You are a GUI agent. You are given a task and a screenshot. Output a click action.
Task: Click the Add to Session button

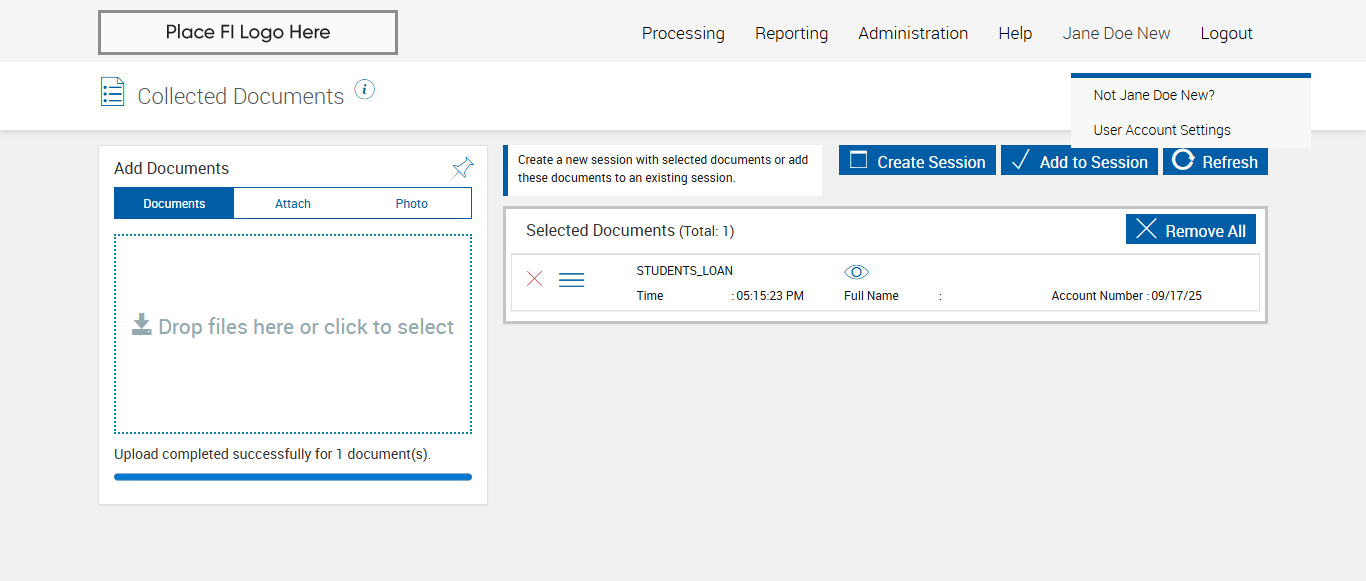tap(1079, 161)
